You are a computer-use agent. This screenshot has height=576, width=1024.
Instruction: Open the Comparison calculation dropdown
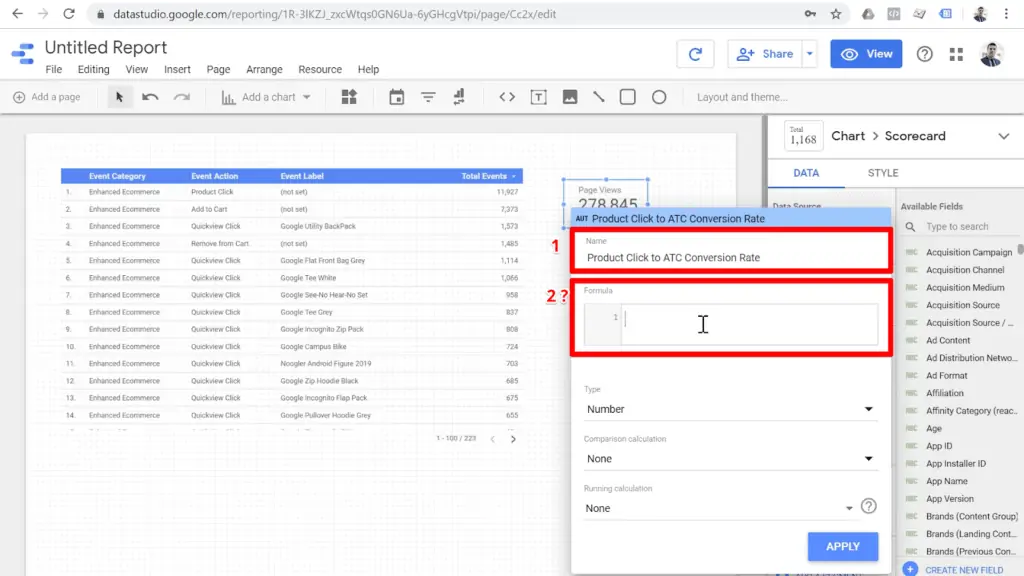730,458
